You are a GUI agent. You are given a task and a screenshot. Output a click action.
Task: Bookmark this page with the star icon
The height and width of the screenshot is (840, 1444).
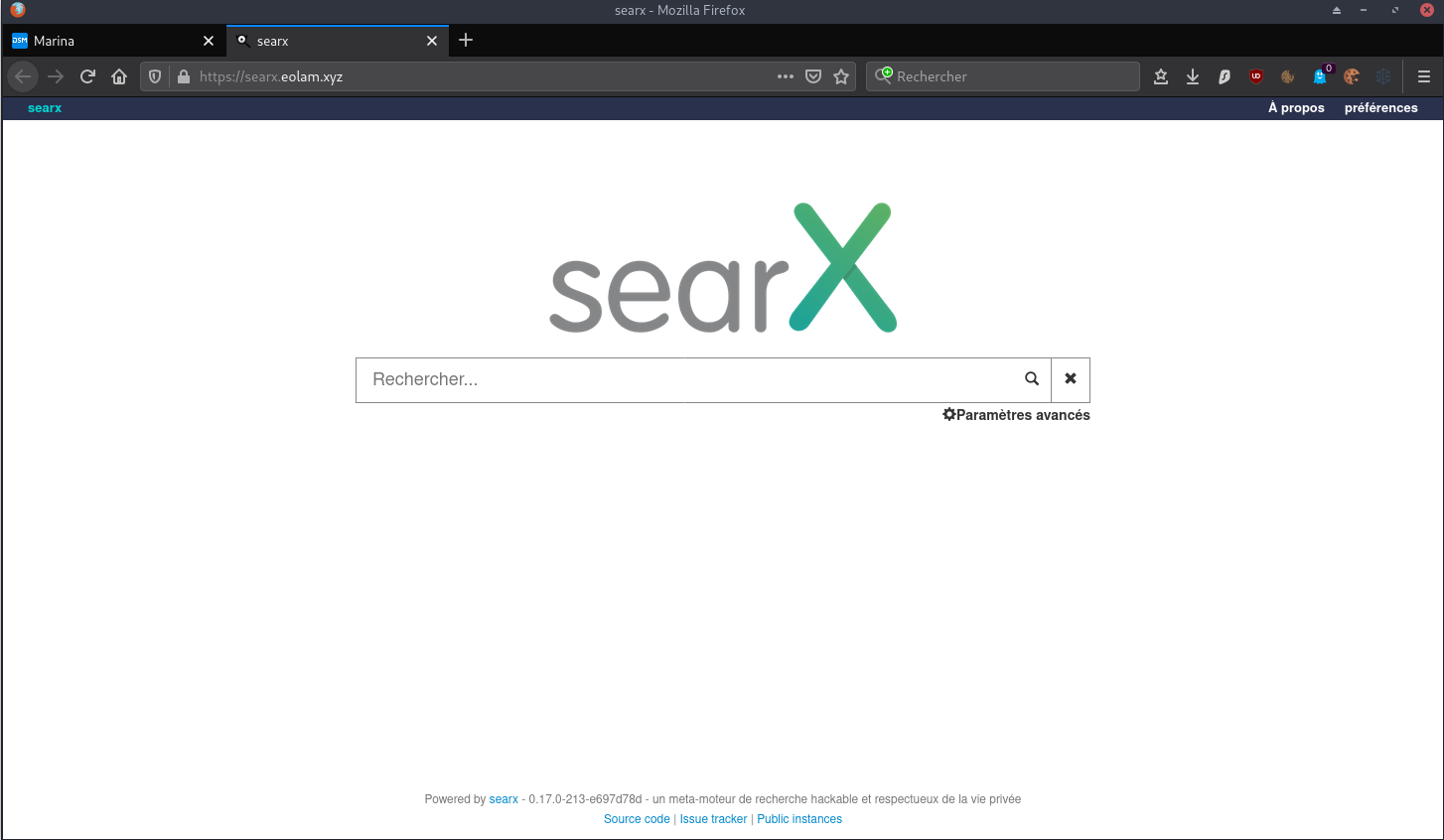[x=841, y=76]
